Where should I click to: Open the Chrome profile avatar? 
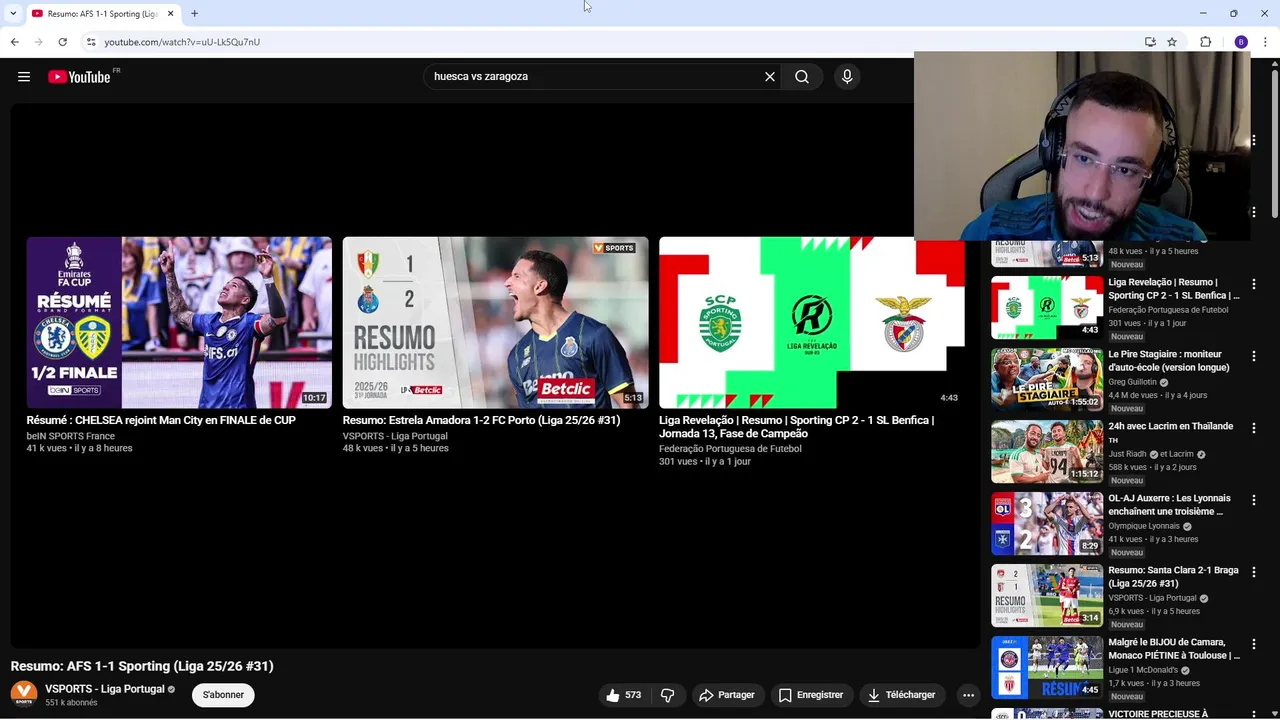(1241, 42)
